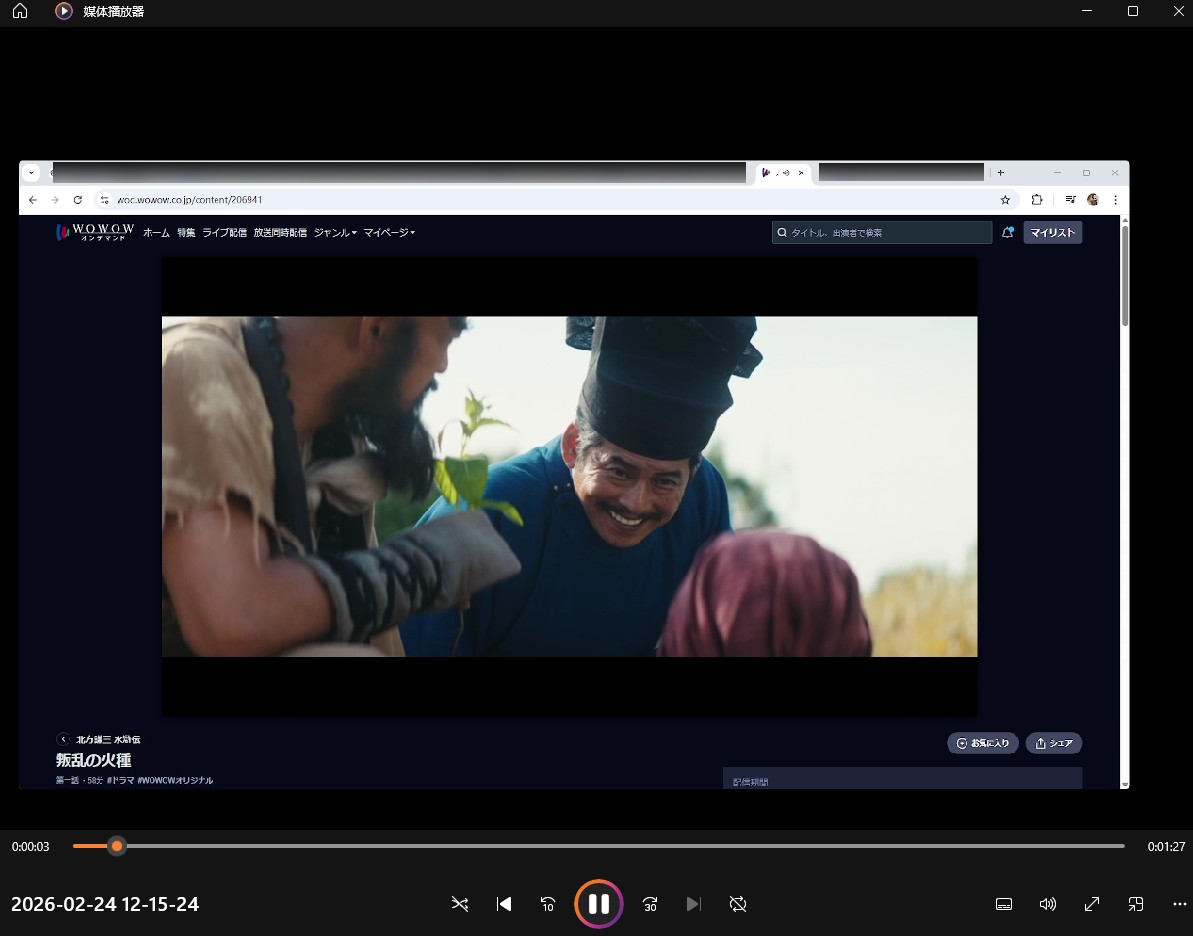Screen dimensions: 1193x936
Task: Switch to mini player view
Action: click(1136, 904)
